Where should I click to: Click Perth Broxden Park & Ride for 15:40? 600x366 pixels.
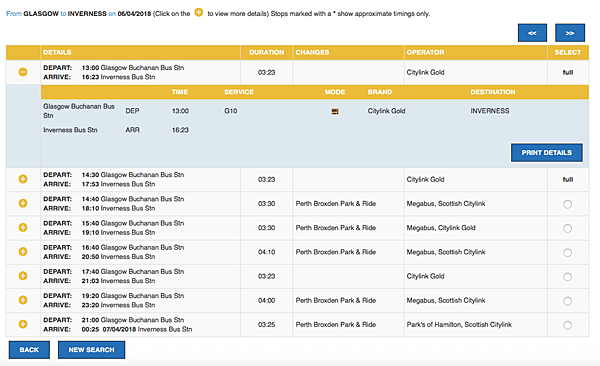click(x=336, y=228)
